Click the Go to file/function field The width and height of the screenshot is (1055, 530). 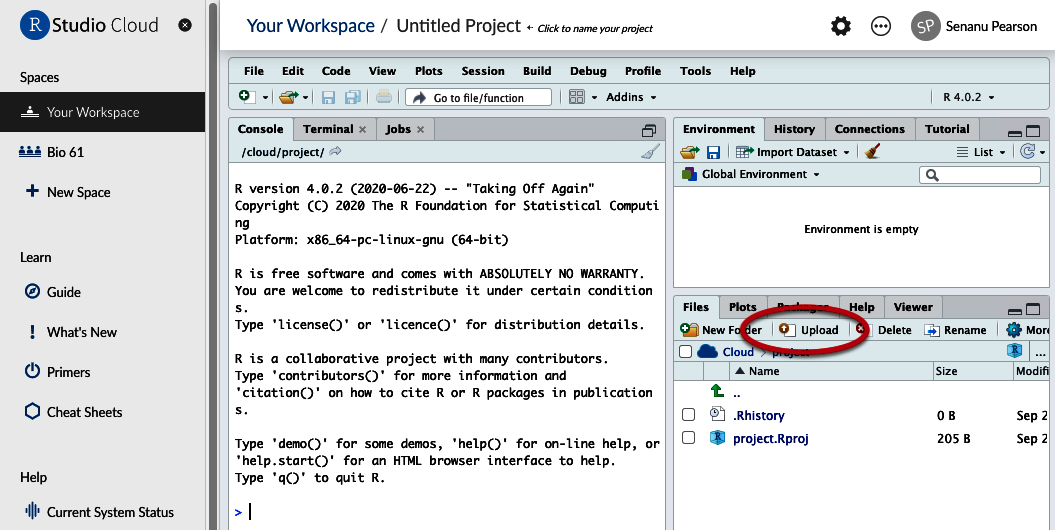tap(478, 98)
